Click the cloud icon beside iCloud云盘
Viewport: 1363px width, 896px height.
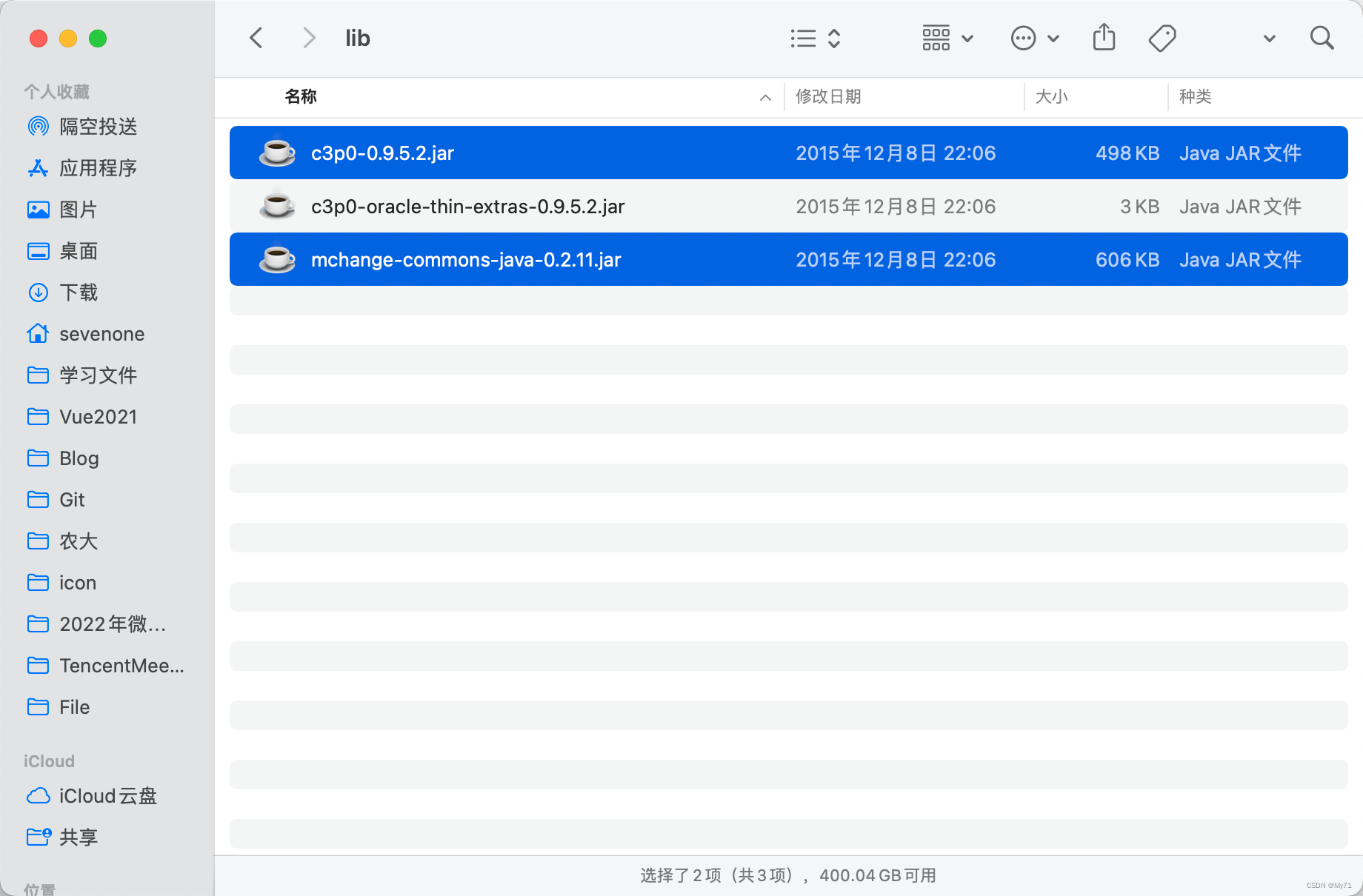pyautogui.click(x=39, y=796)
